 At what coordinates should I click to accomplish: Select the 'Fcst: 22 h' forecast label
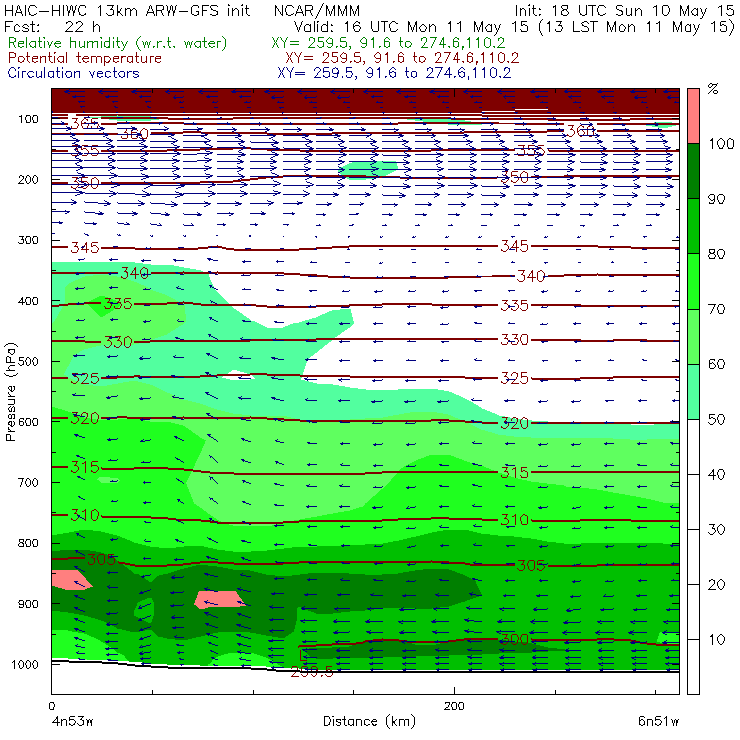tap(52, 26)
